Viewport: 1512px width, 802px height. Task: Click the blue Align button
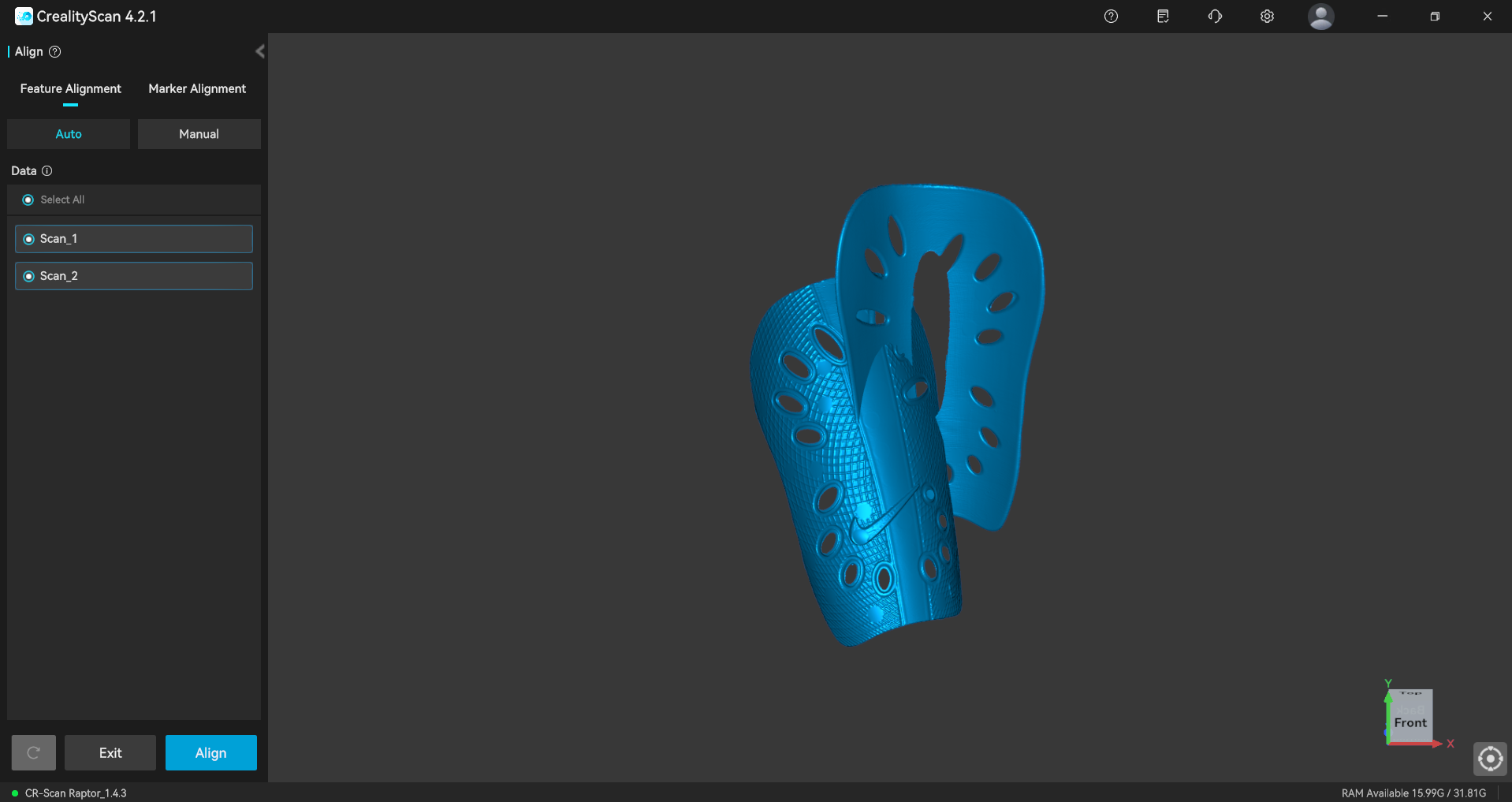[x=211, y=753]
